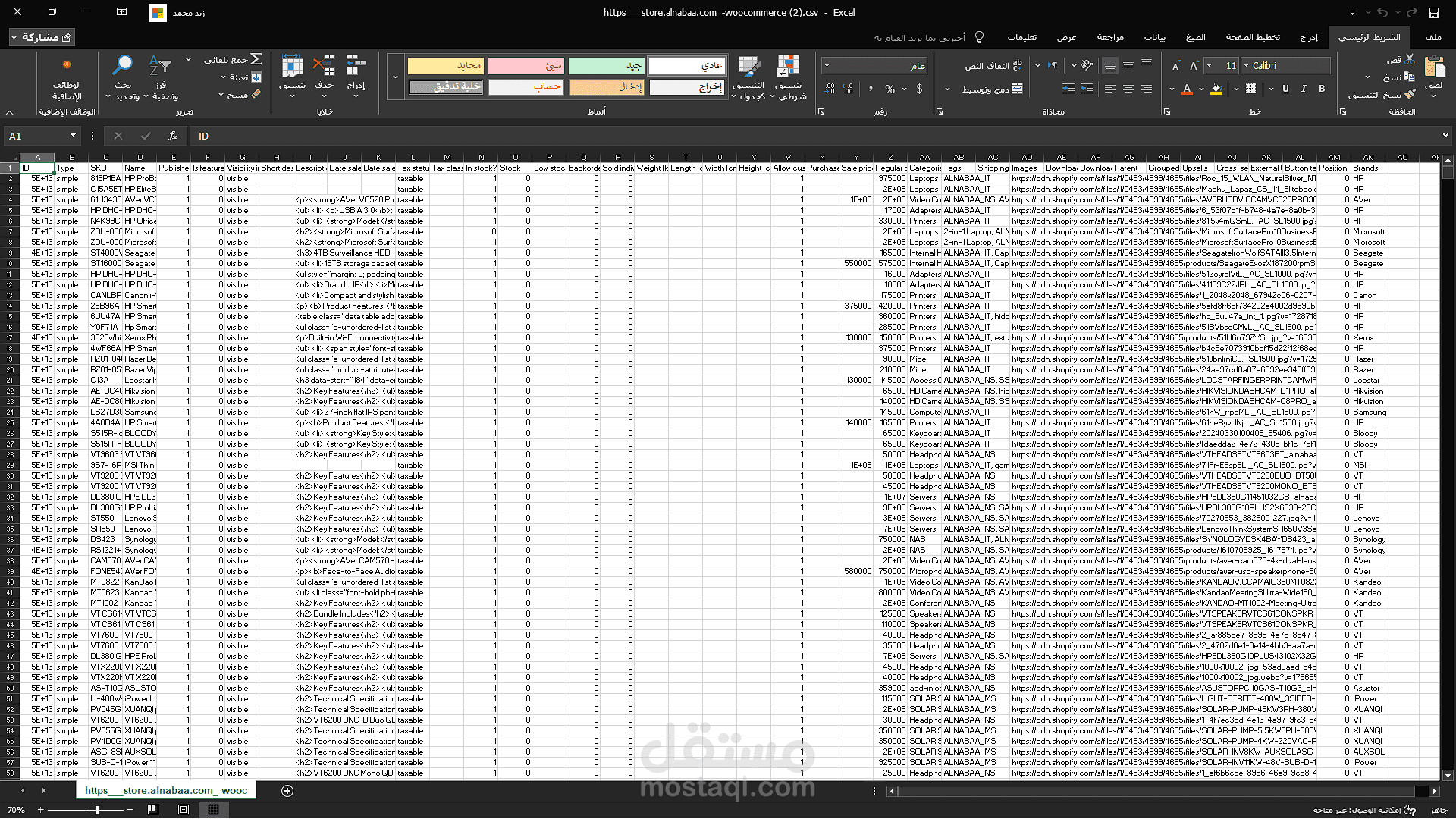Open the Format cells menu
The height and width of the screenshot is (819, 1456).
click(x=293, y=78)
